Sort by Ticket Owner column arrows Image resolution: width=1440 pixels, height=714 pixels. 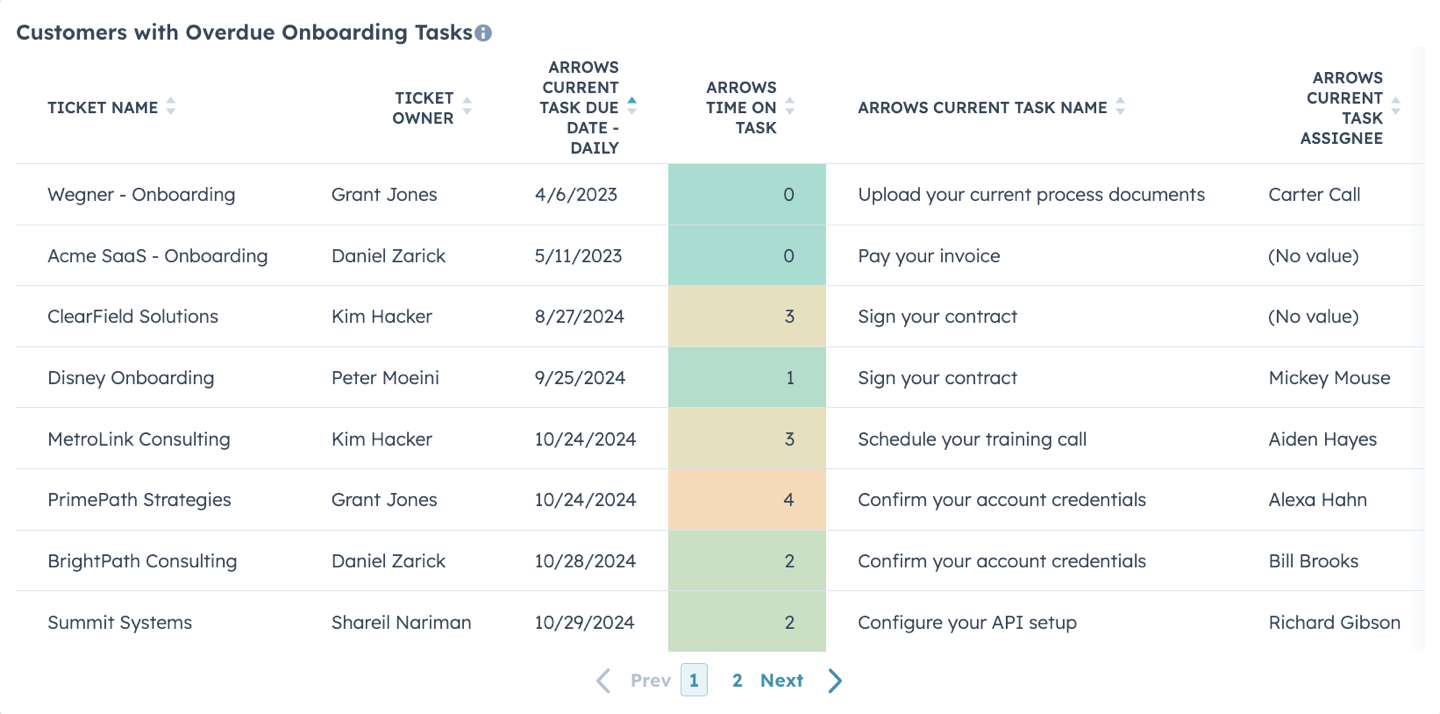coord(467,107)
